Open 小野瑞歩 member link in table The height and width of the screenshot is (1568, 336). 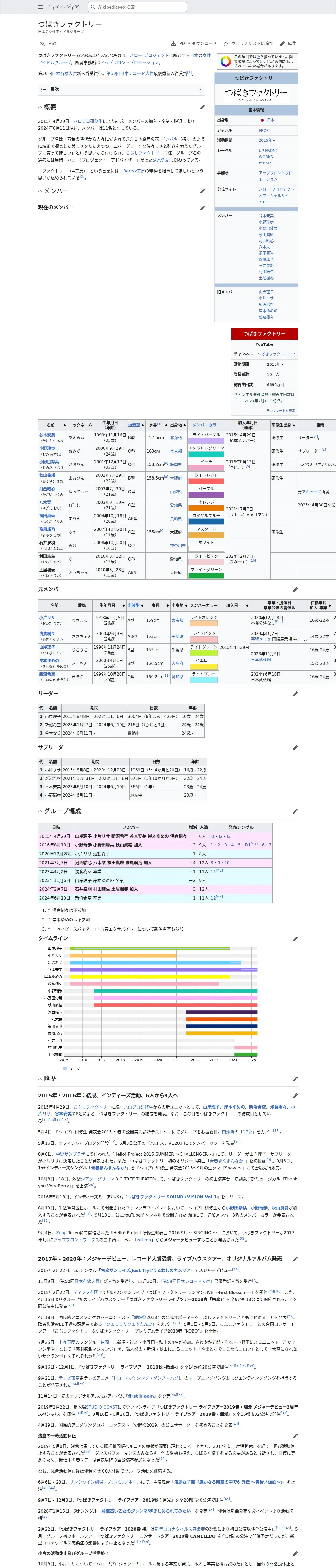tap(47, 449)
